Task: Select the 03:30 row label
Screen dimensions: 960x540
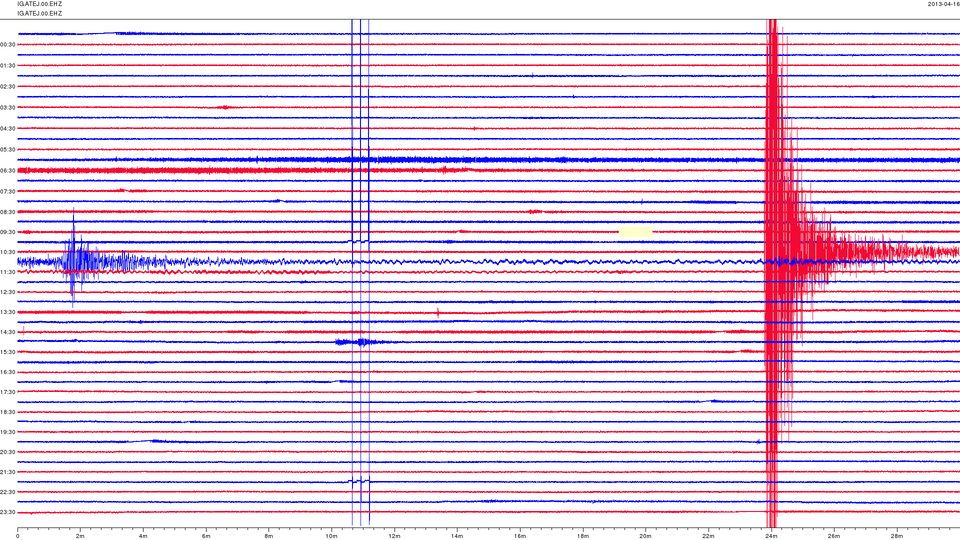Action: [8, 108]
